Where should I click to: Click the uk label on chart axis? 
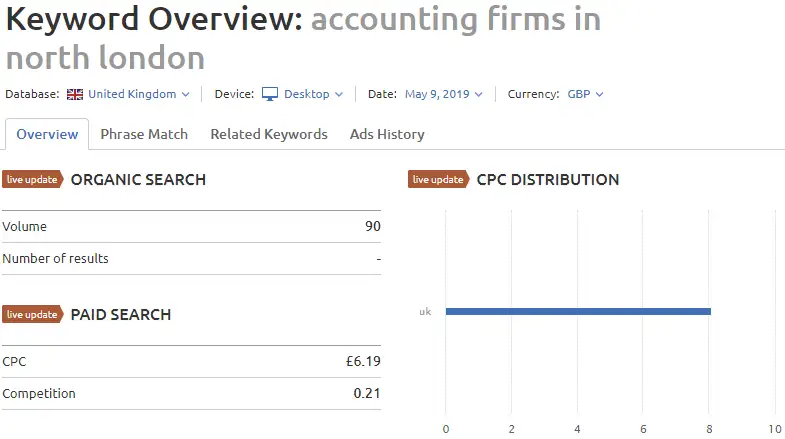tap(425, 311)
